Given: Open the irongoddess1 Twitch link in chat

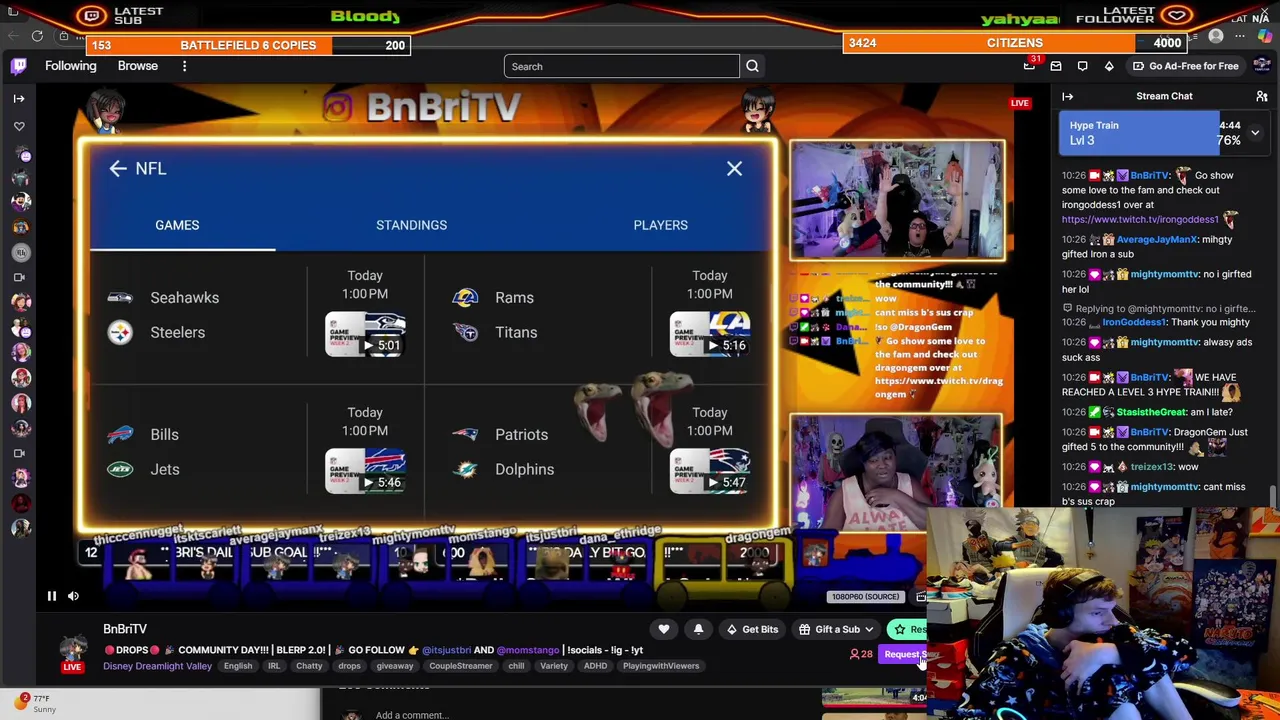Looking at the screenshot, I should (1140, 219).
